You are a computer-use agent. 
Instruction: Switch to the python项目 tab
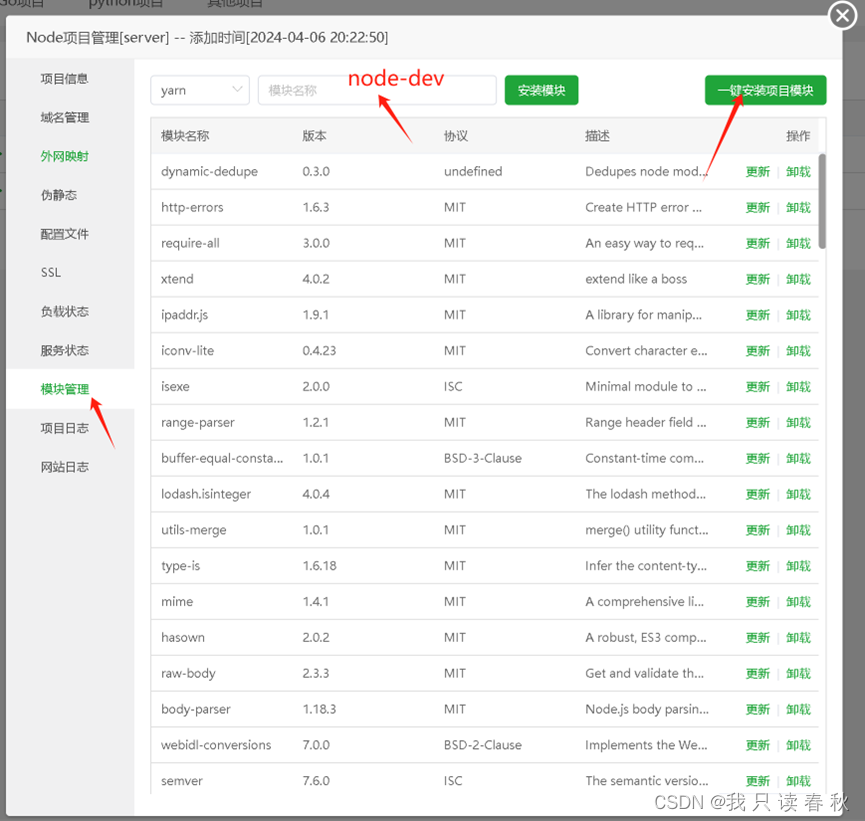(126, 5)
